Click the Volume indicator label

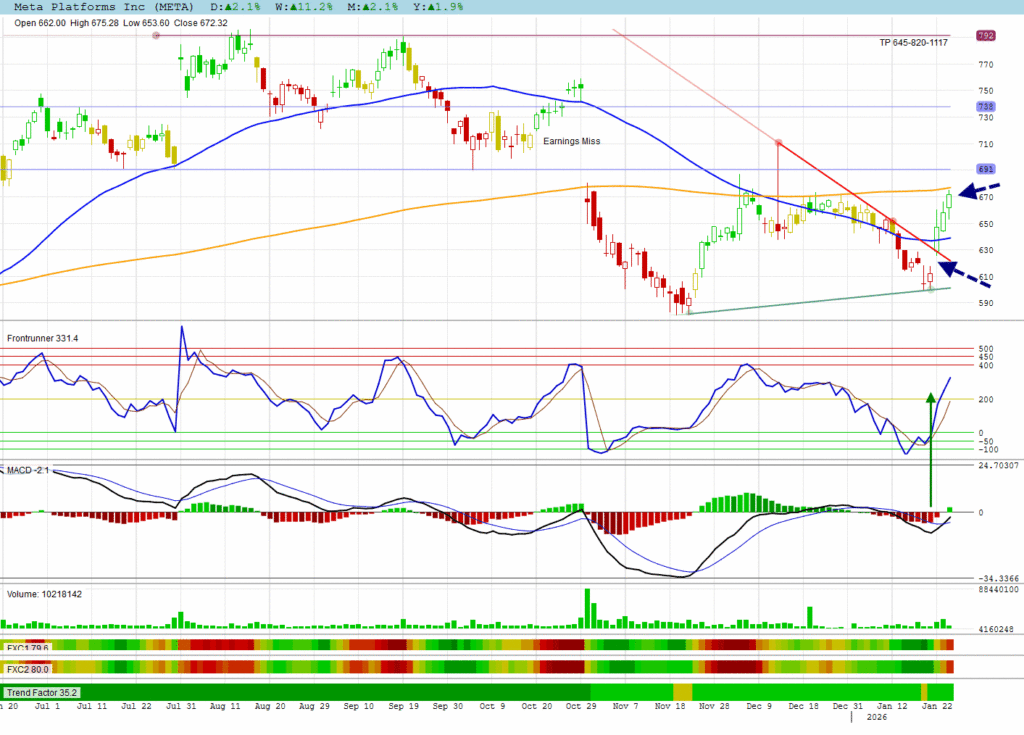tap(45, 593)
